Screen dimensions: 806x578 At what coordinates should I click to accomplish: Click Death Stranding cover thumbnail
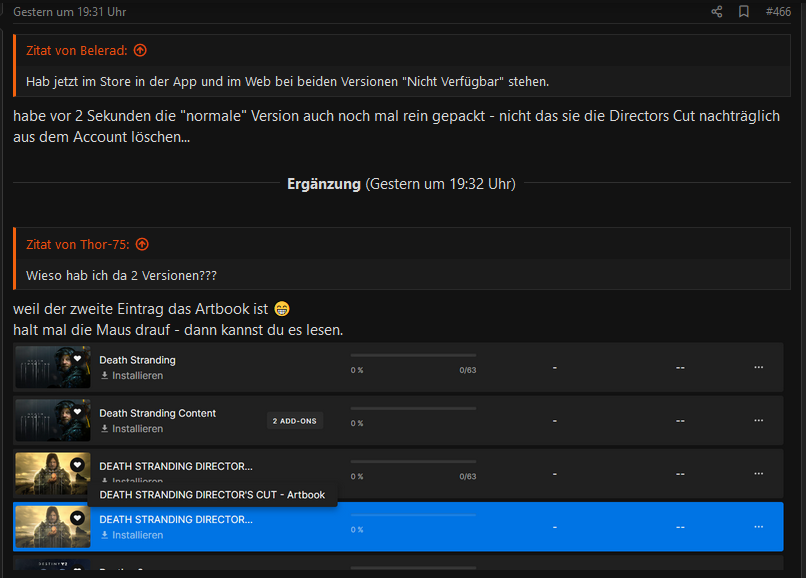pos(53,367)
